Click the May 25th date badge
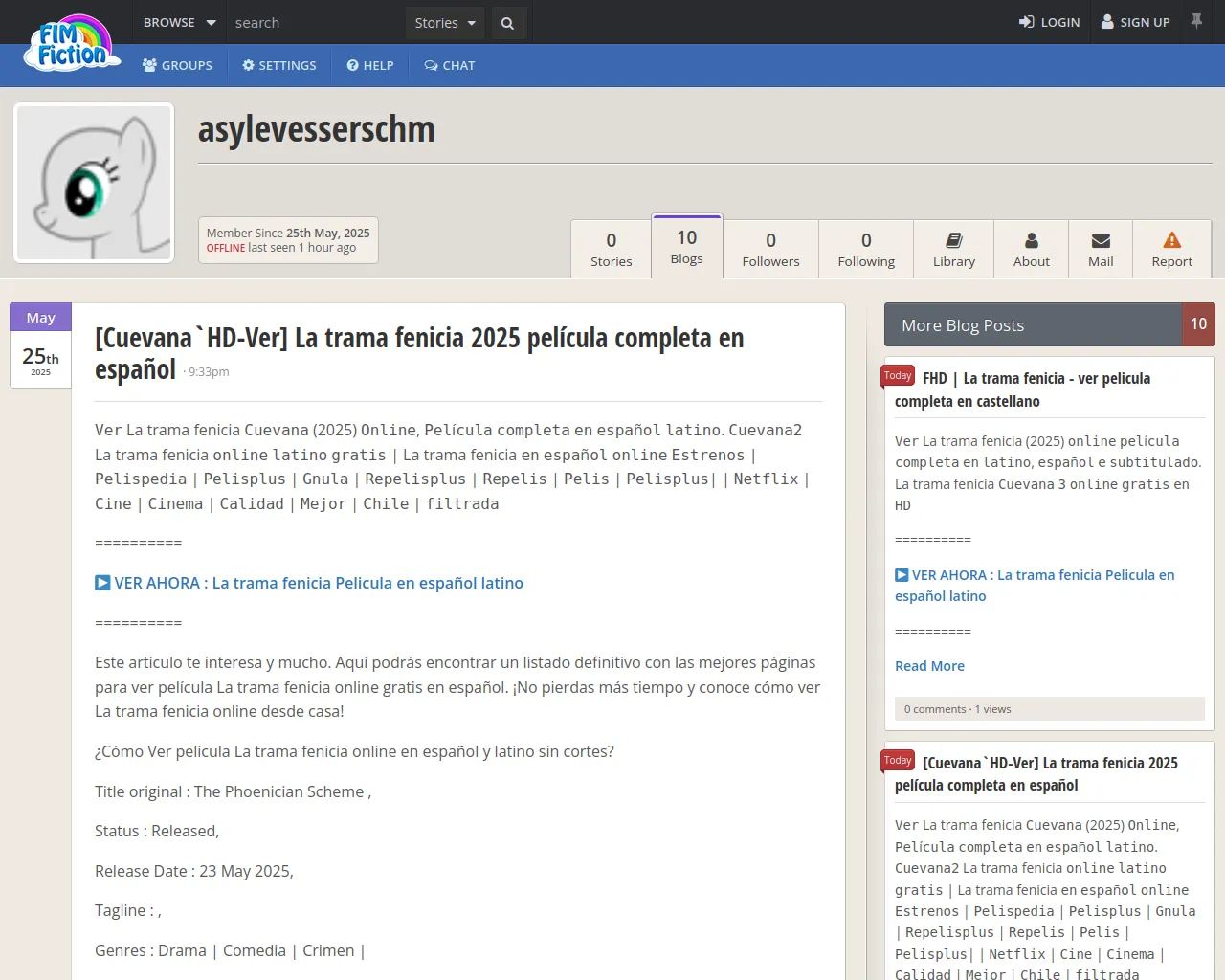1225x980 pixels. point(40,345)
